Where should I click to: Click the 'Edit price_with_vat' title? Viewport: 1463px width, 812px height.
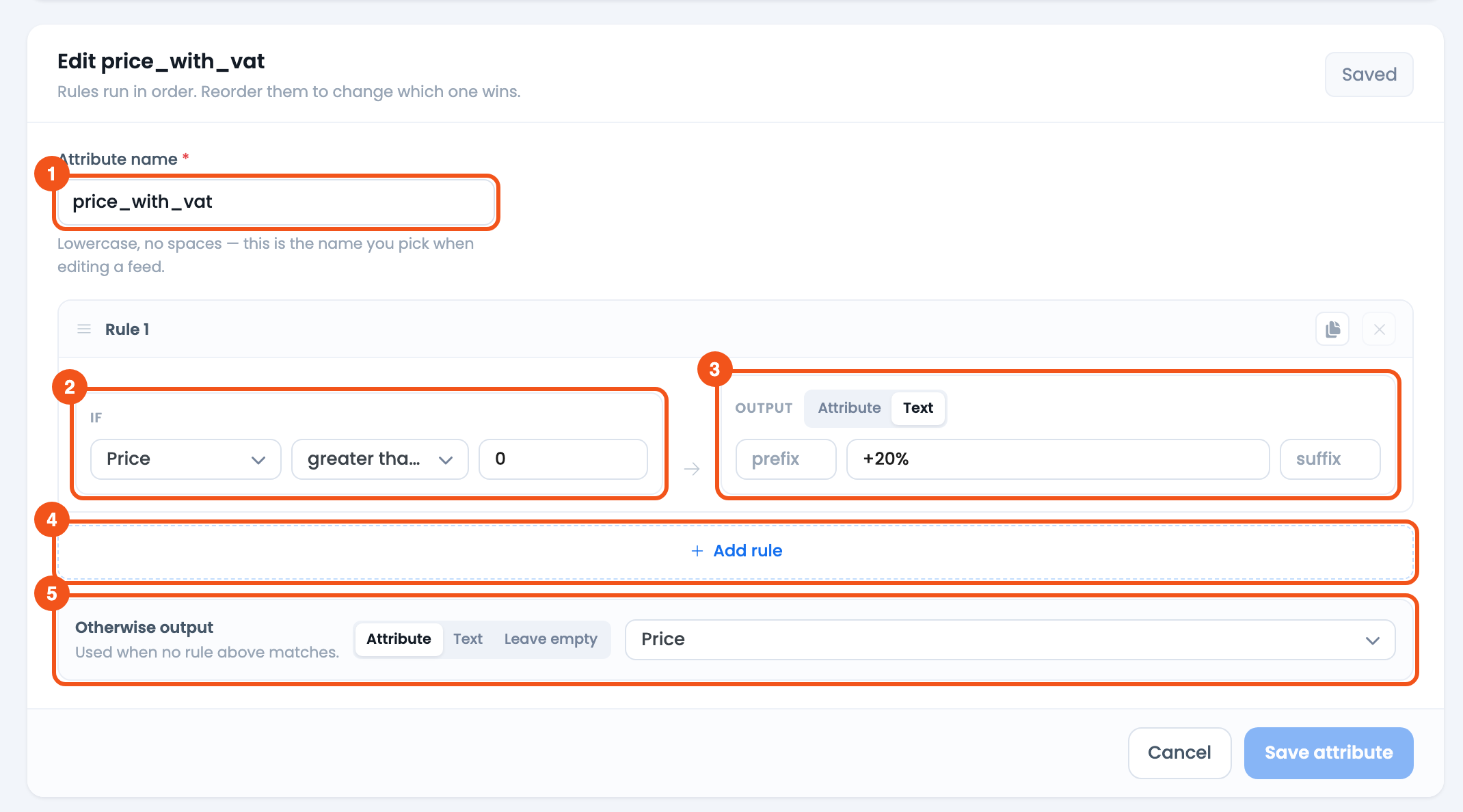(161, 62)
